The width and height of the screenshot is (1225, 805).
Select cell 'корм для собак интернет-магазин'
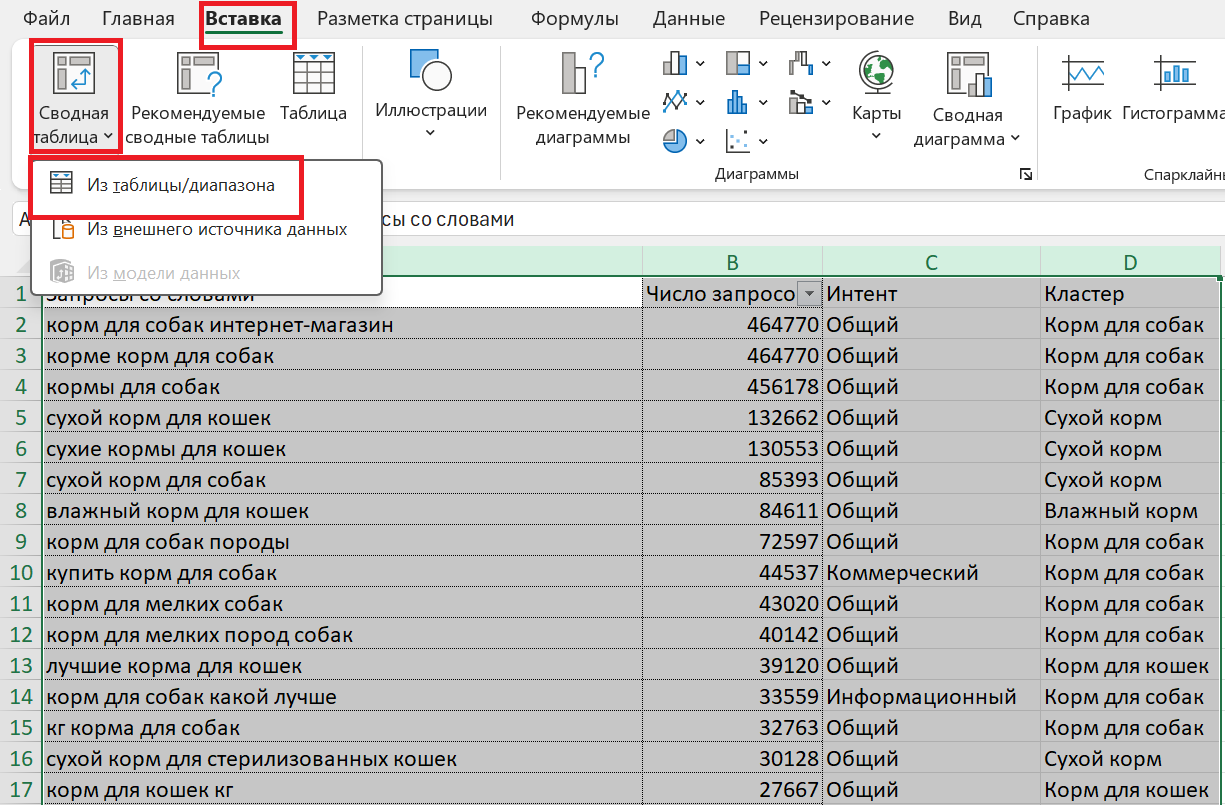click(342, 325)
